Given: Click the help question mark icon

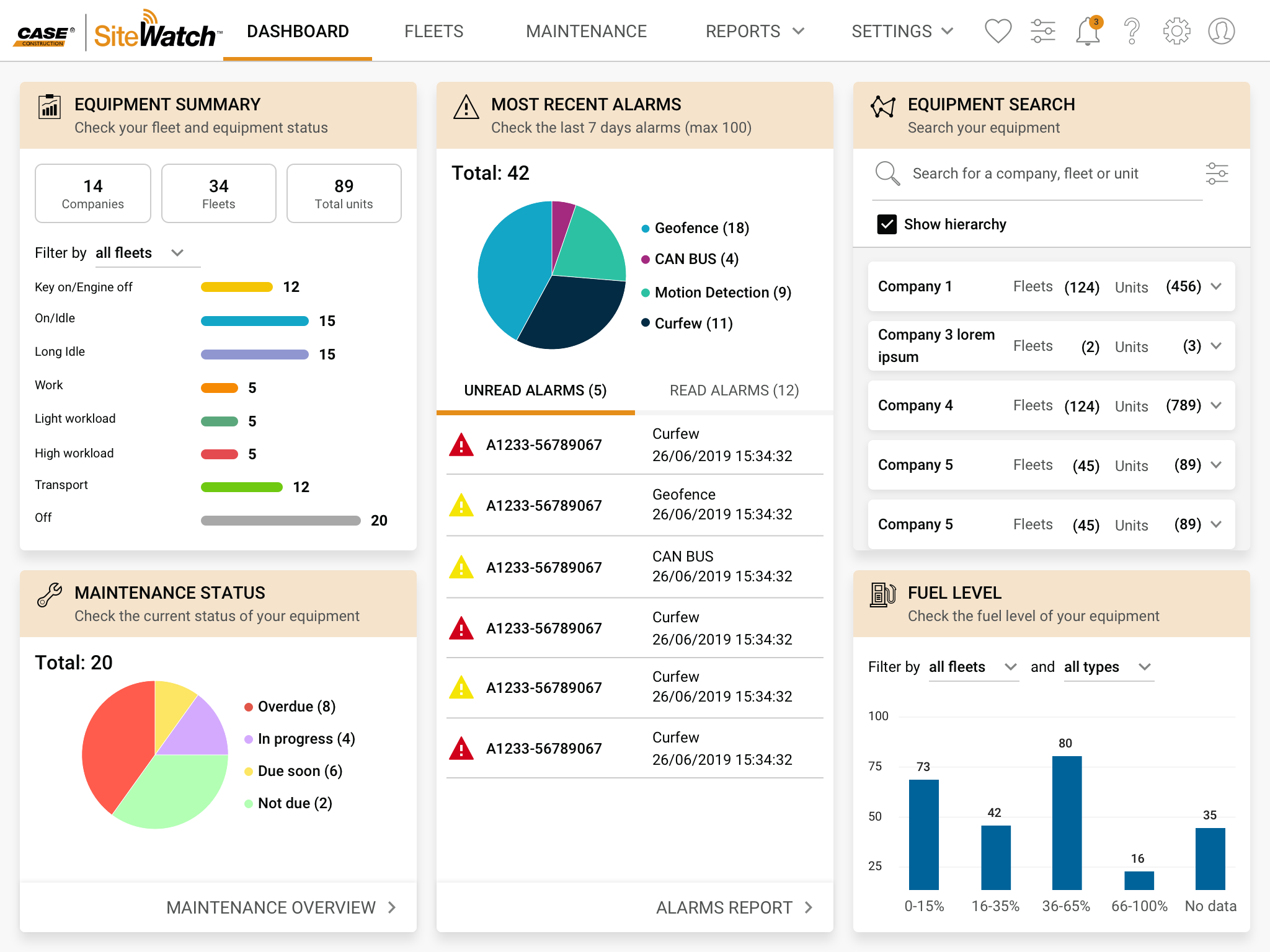Looking at the screenshot, I should tap(1132, 30).
